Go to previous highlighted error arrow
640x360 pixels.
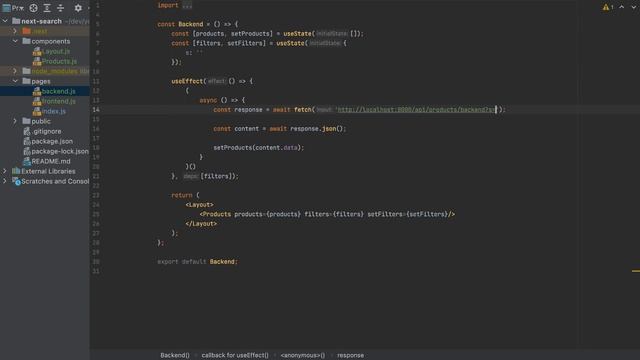point(622,7)
